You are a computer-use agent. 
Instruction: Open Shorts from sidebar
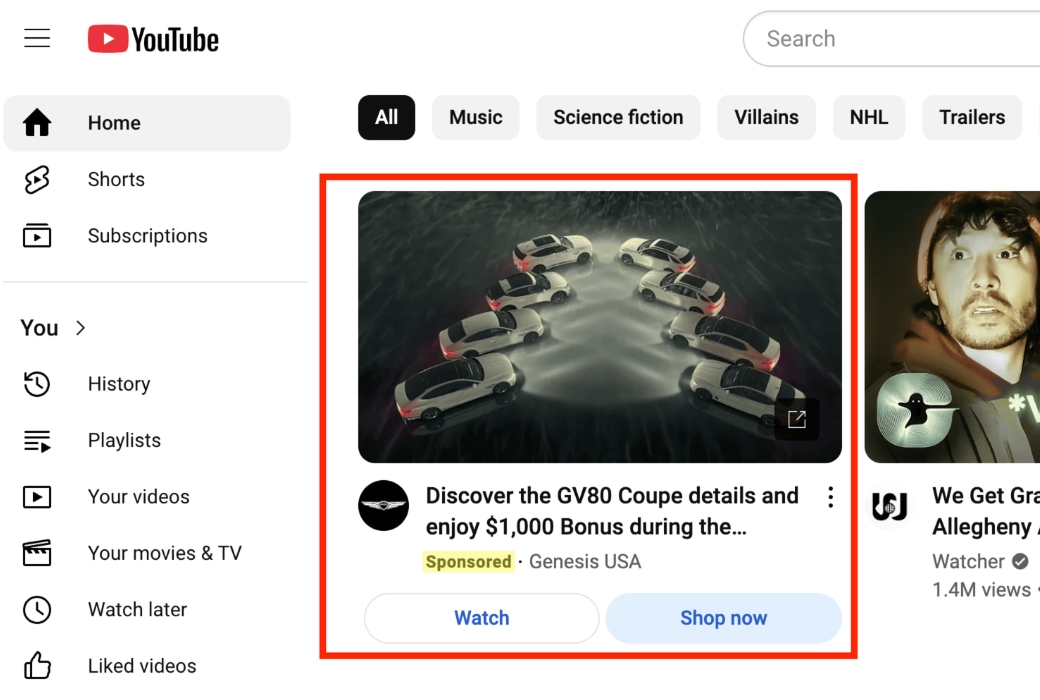pyautogui.click(x=116, y=180)
